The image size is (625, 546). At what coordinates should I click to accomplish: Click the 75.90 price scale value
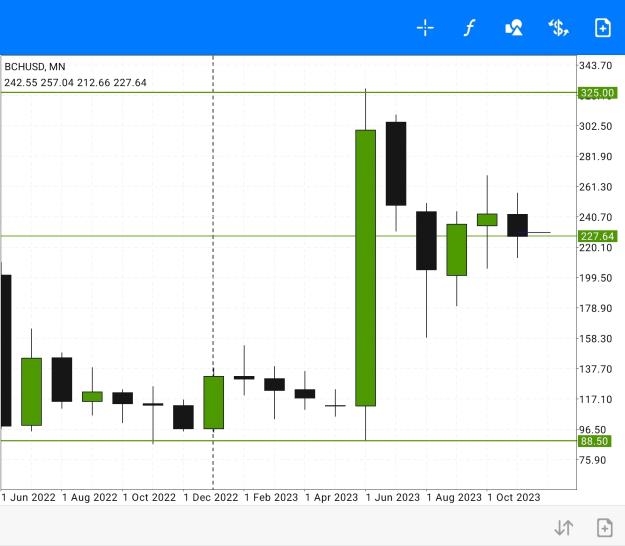pos(592,460)
